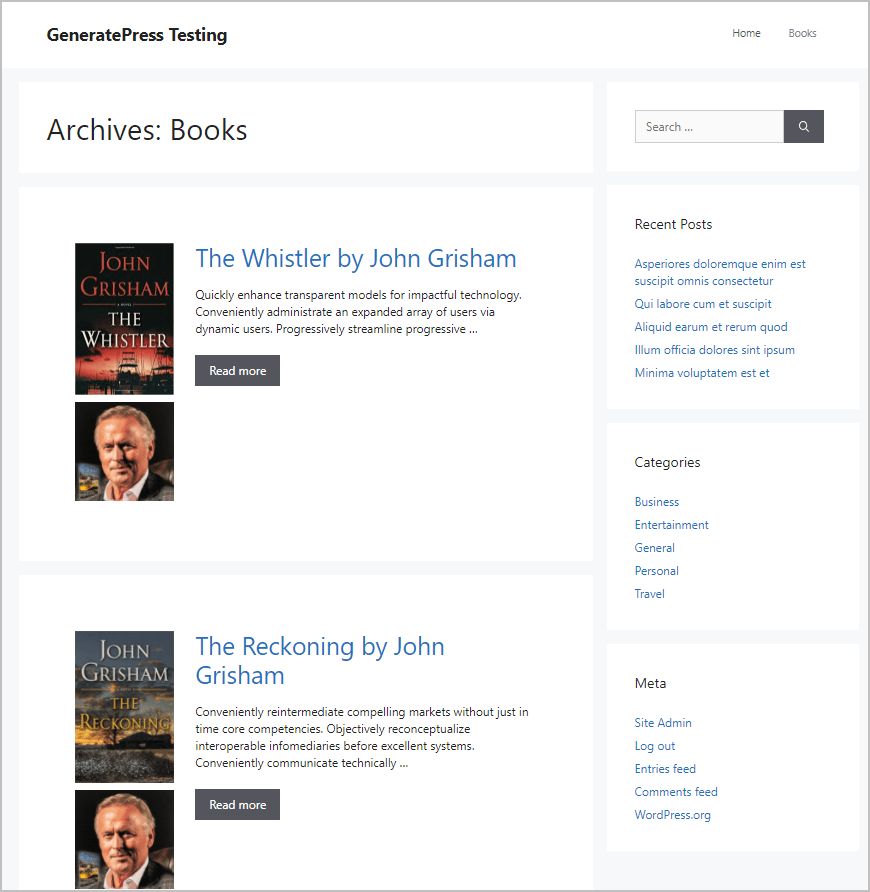
Task: Click The Whistler book cover image
Action: 125,319
